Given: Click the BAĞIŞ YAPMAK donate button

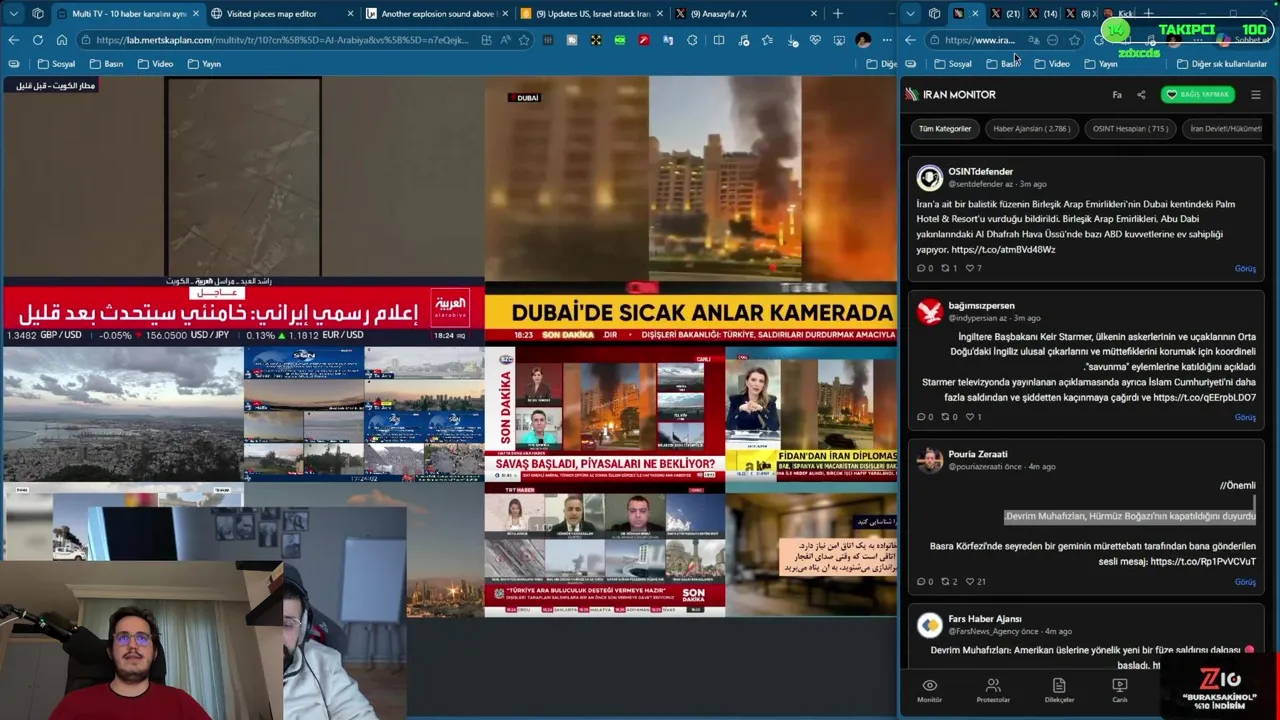Looking at the screenshot, I should click(1198, 95).
